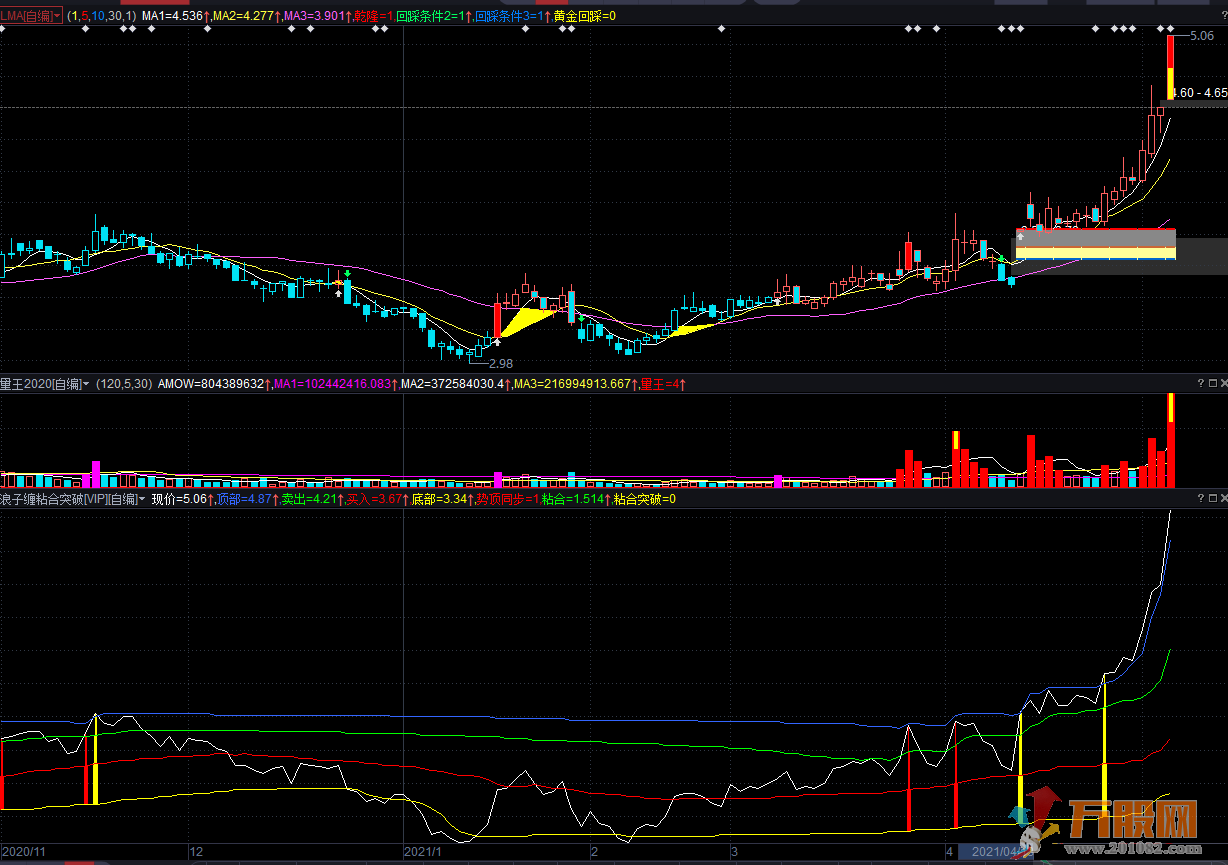This screenshot has width=1228, height=865.
Task: Click the volume parameters (120,5,30)
Action: pos(124,384)
